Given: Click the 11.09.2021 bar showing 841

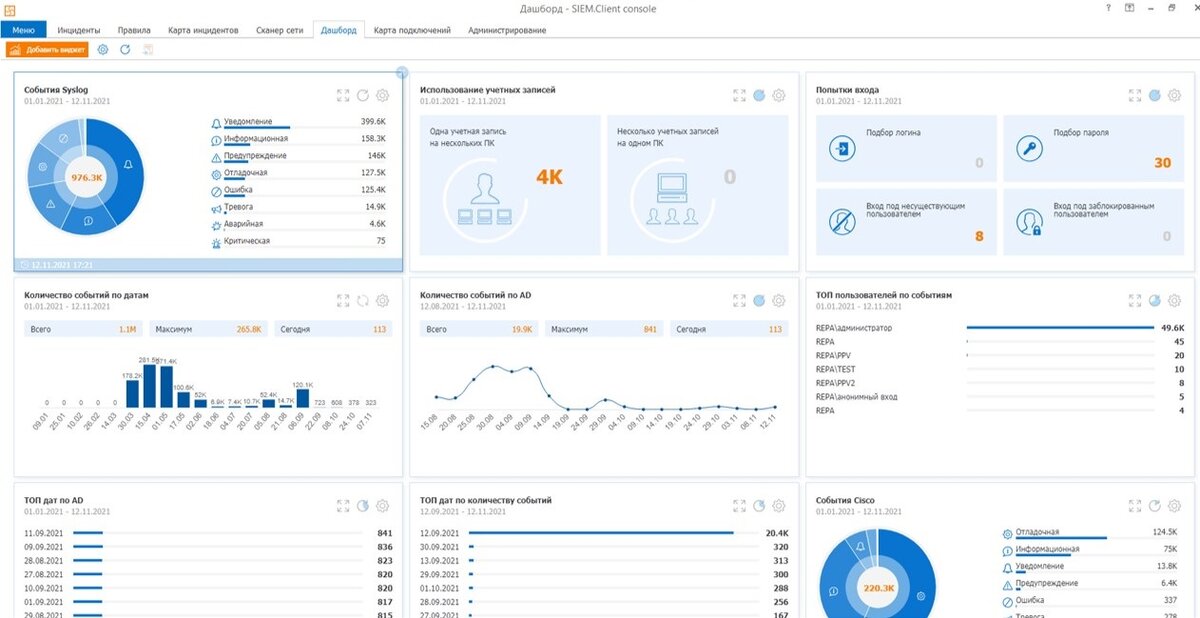Looking at the screenshot, I should (x=88, y=533).
